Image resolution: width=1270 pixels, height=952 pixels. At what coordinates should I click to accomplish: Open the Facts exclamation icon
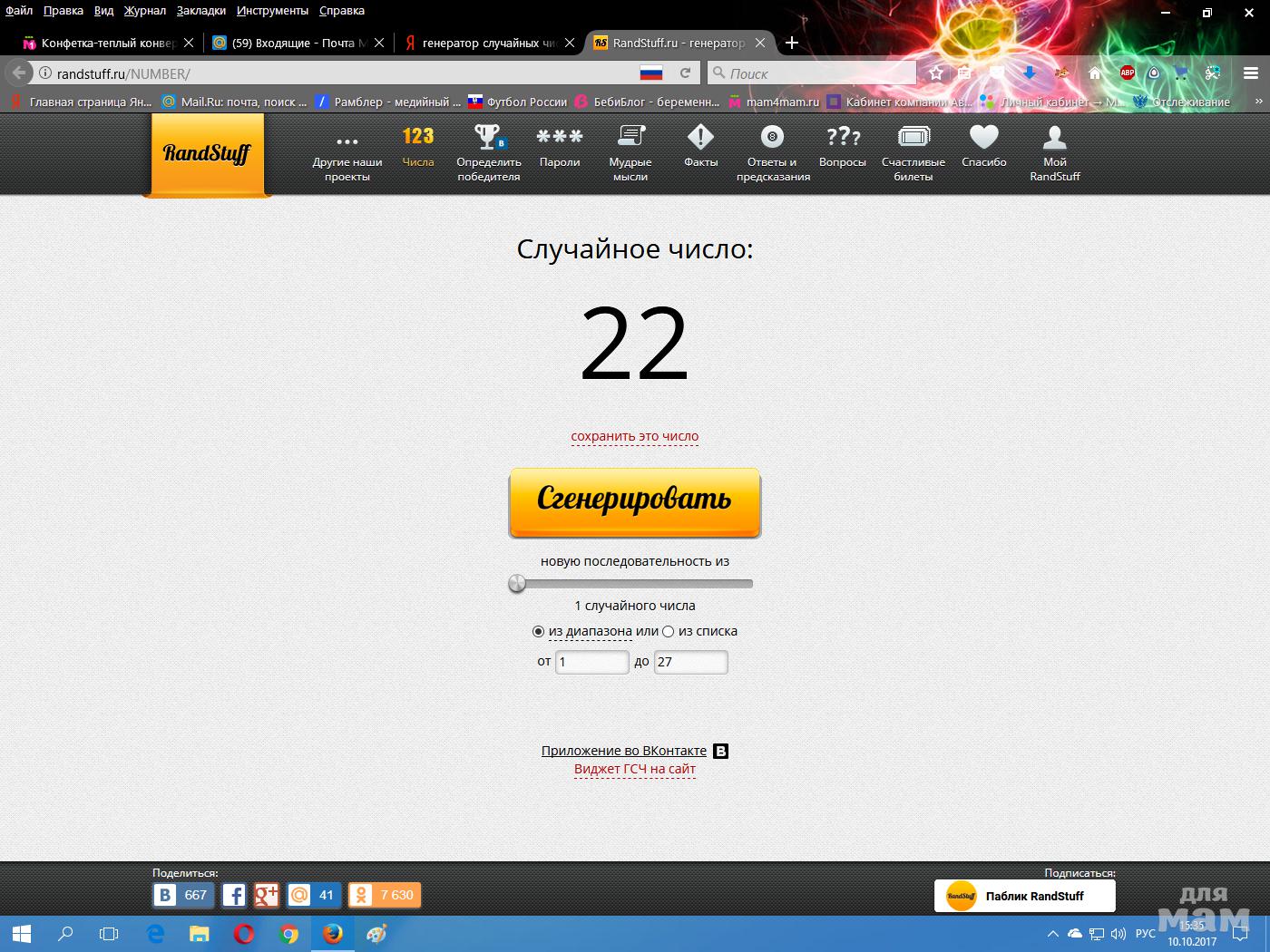click(x=700, y=138)
